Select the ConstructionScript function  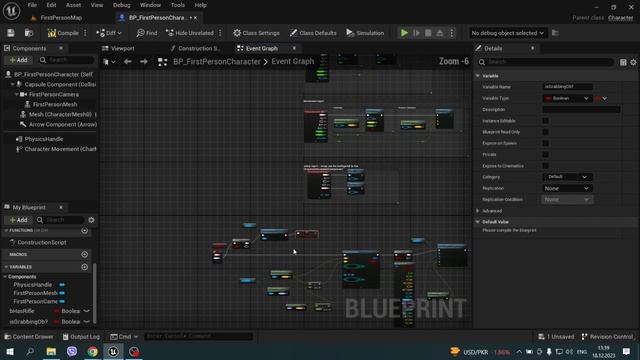[x=42, y=242]
